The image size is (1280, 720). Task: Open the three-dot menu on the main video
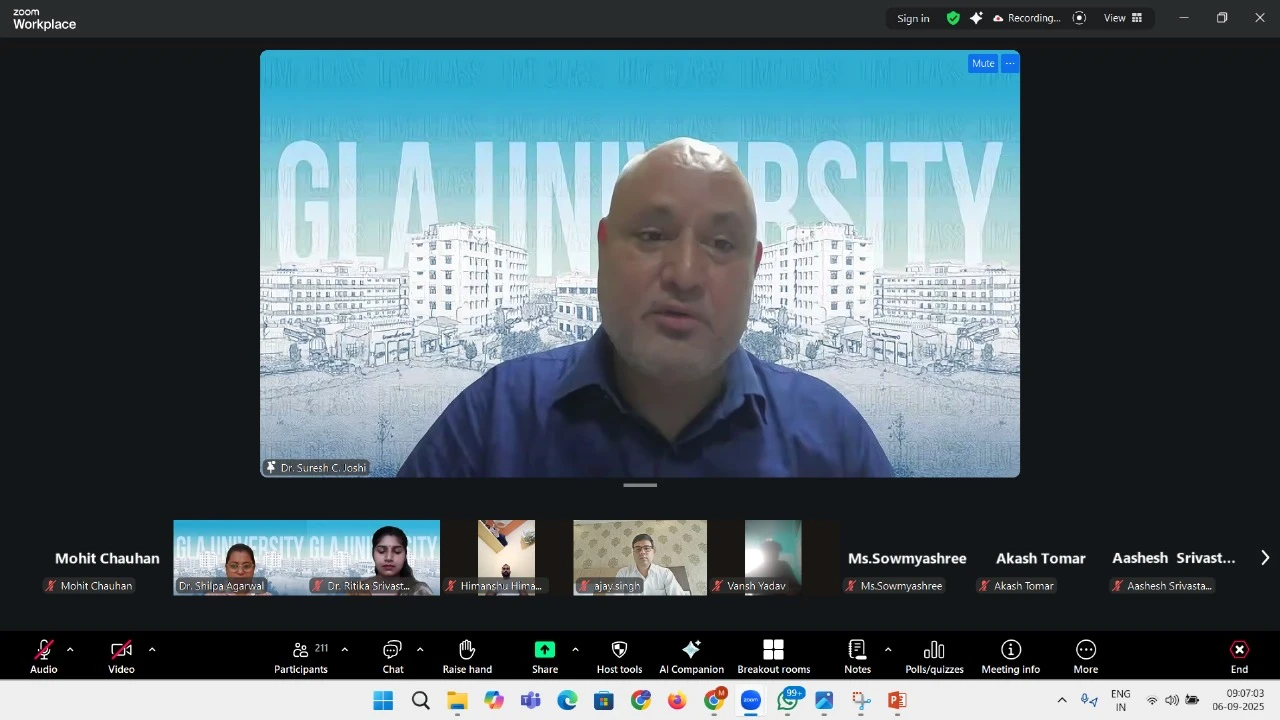pos(1010,63)
